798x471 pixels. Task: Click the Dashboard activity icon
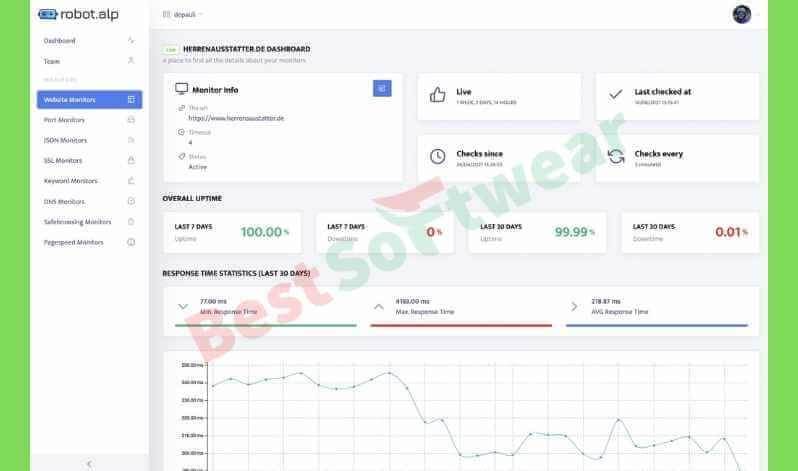pyautogui.click(x=131, y=40)
